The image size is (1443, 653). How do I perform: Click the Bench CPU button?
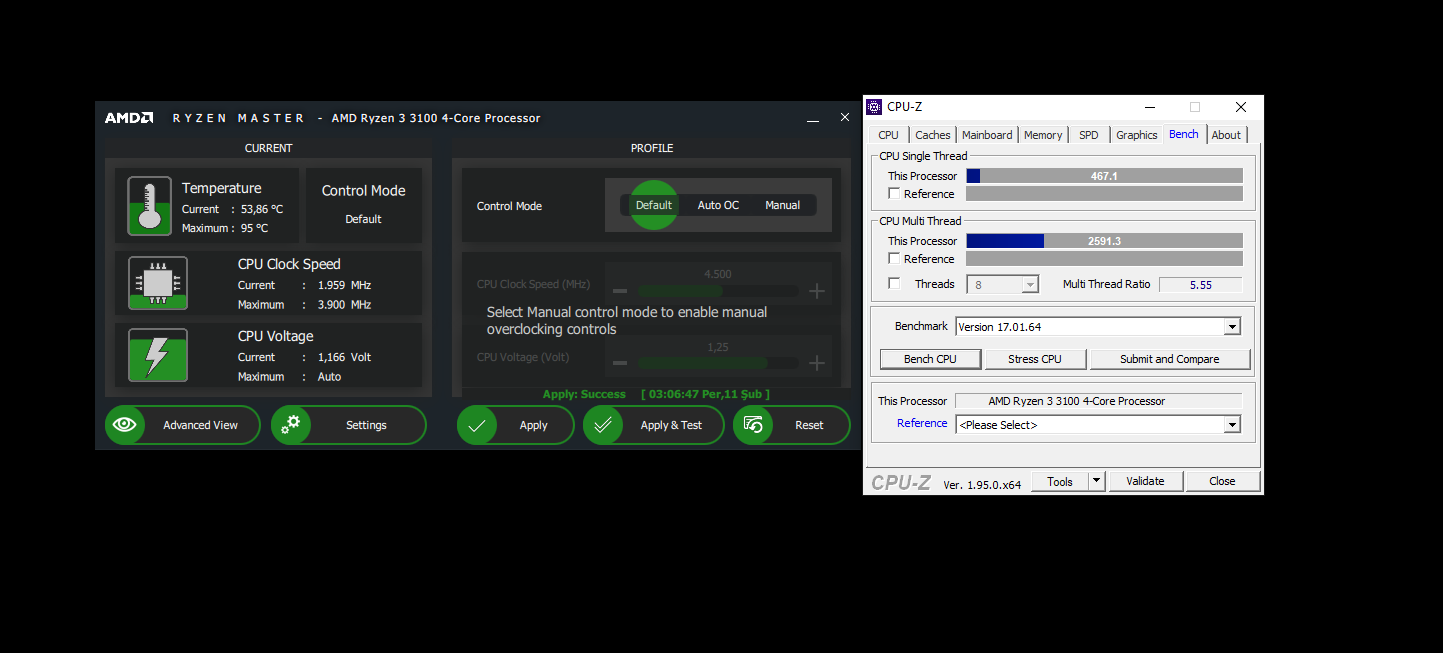click(930, 359)
